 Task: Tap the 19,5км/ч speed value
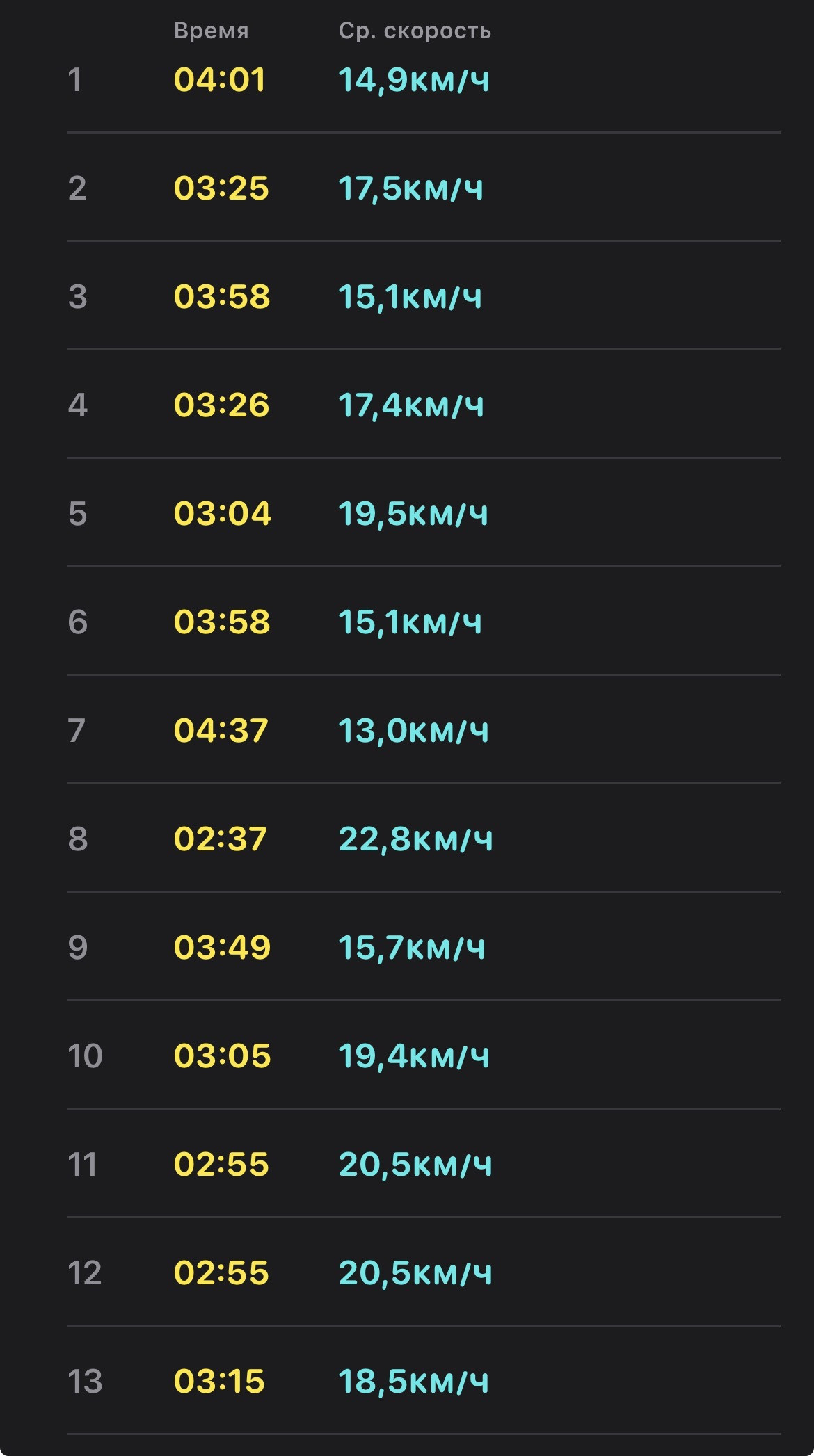413,513
